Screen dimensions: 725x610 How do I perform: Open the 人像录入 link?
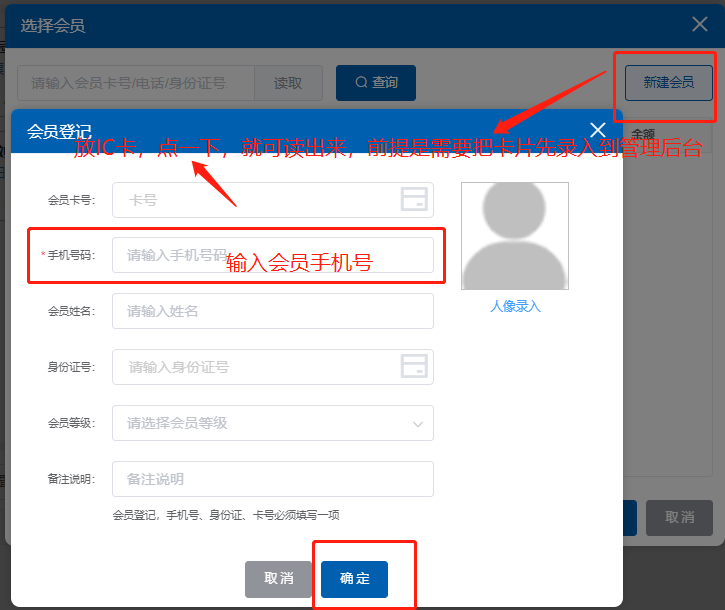(514, 307)
